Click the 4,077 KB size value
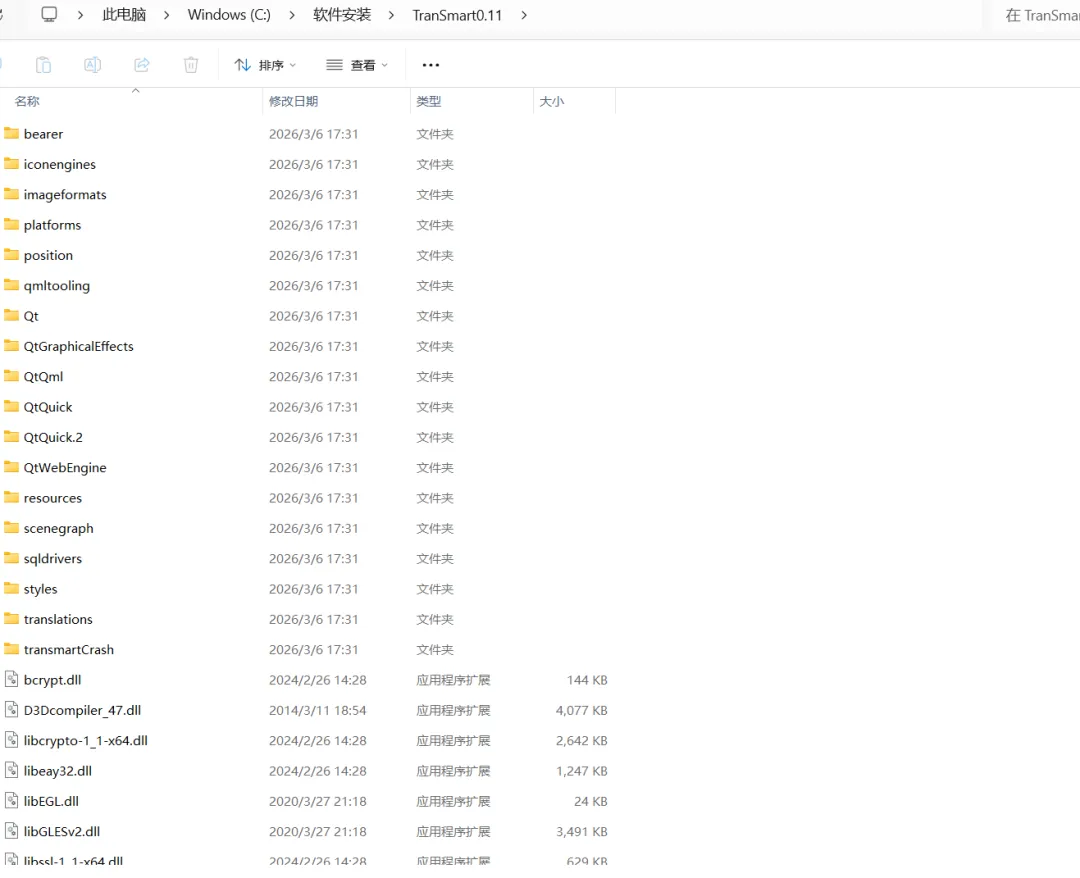 [x=581, y=711]
